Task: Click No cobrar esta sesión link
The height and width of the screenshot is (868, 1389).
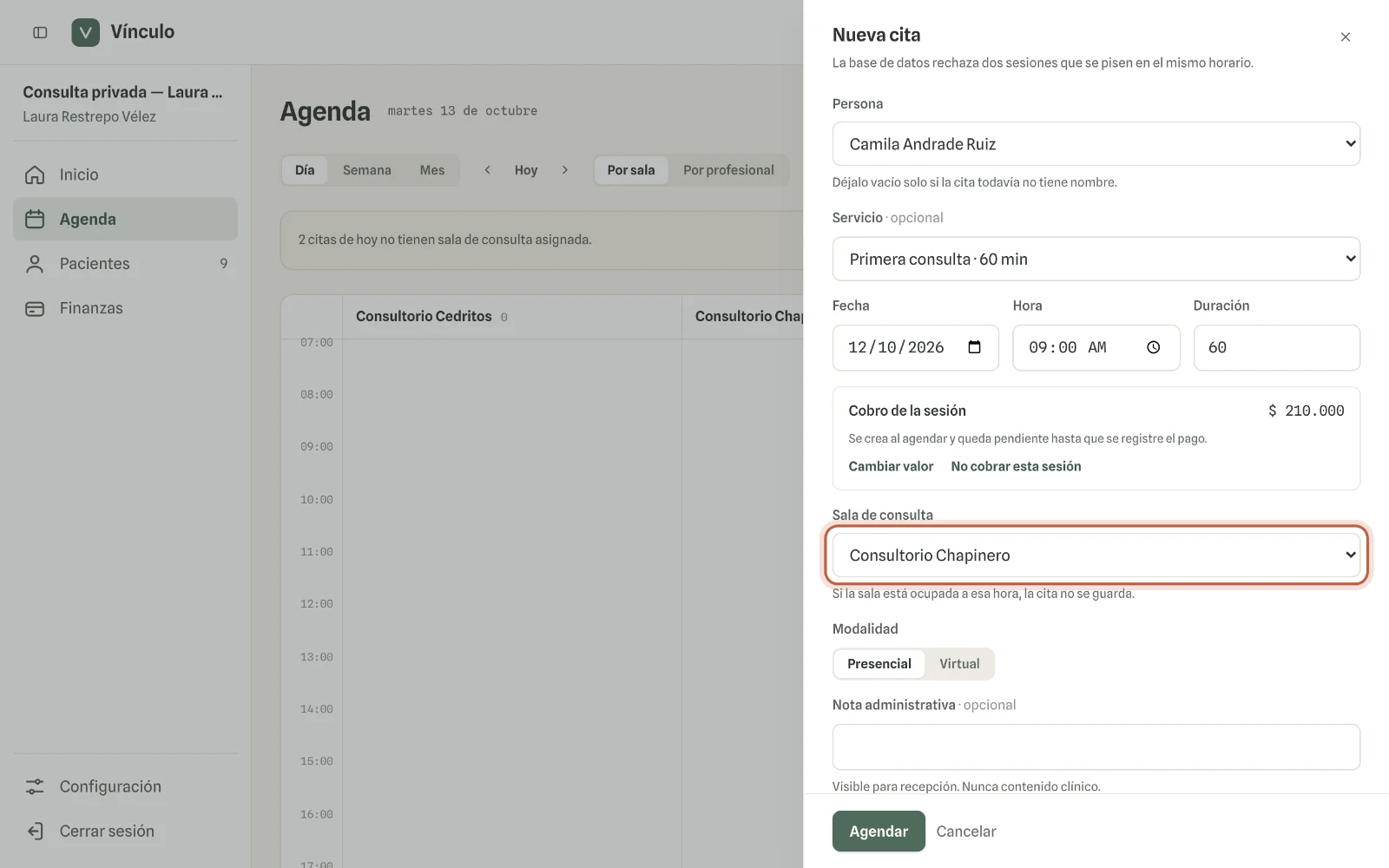Action: [1016, 466]
